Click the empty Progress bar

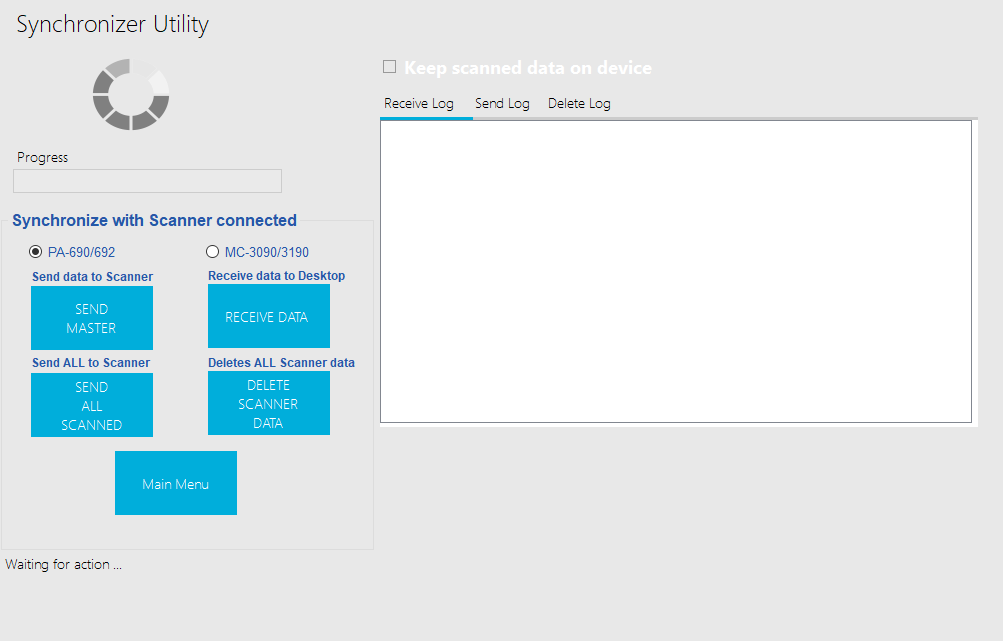pos(147,181)
